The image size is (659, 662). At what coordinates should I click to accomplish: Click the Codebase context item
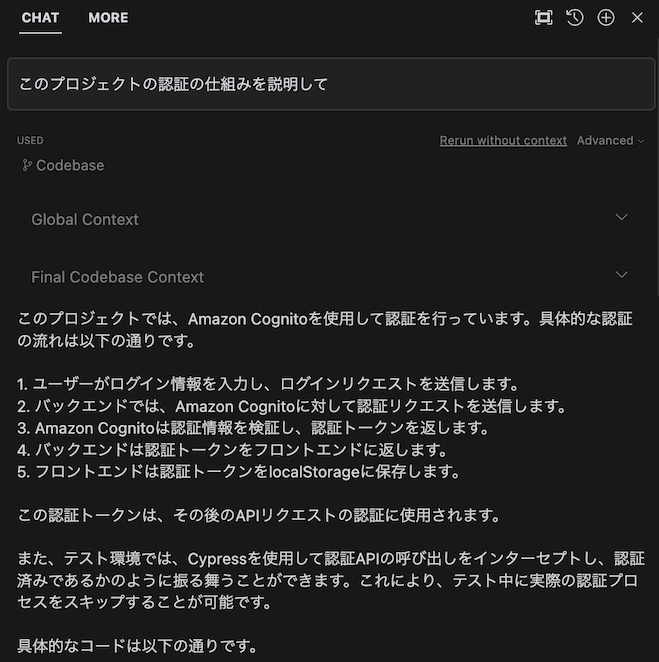click(63, 165)
